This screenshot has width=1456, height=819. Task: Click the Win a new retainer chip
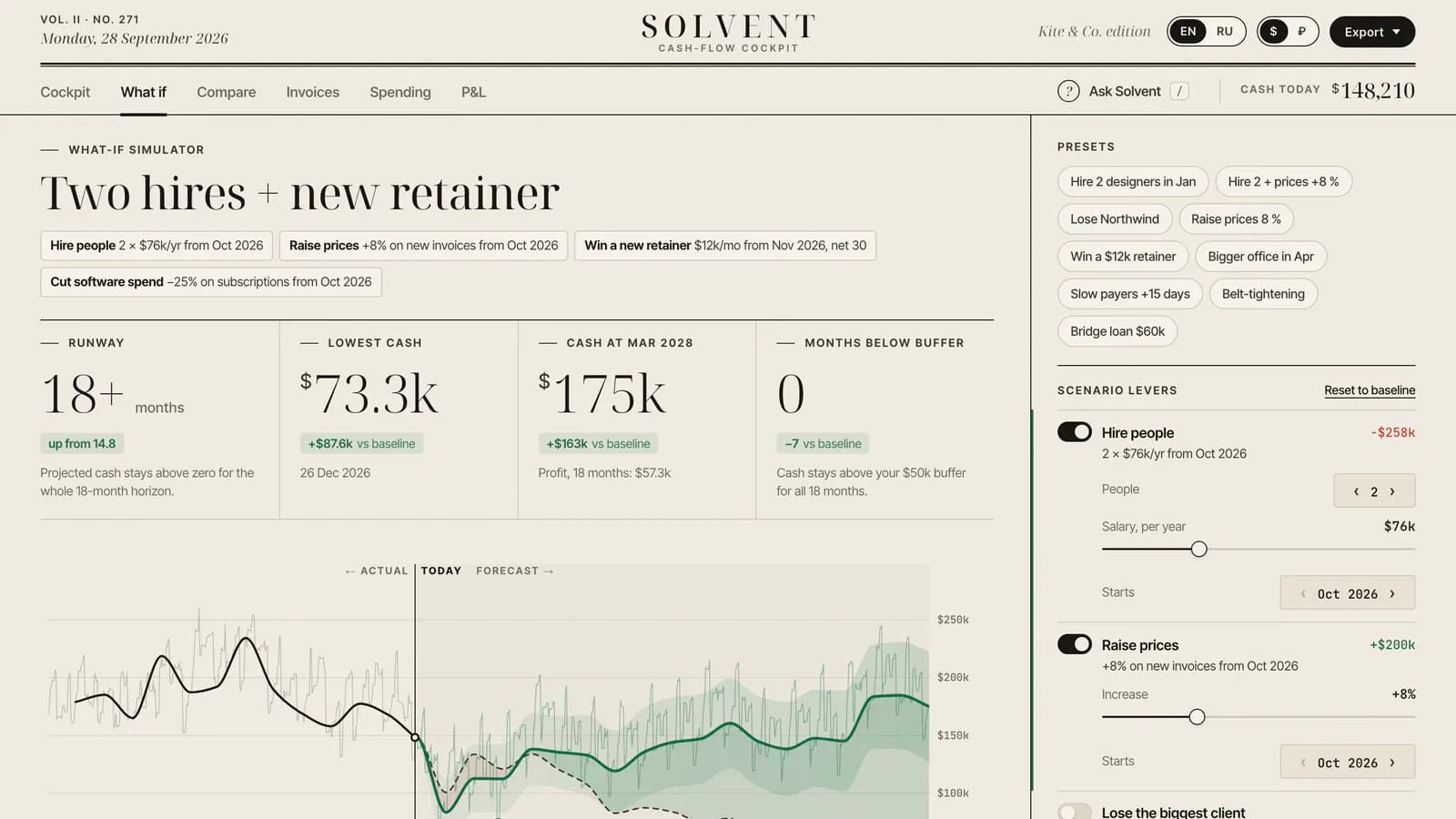pyautogui.click(x=725, y=246)
